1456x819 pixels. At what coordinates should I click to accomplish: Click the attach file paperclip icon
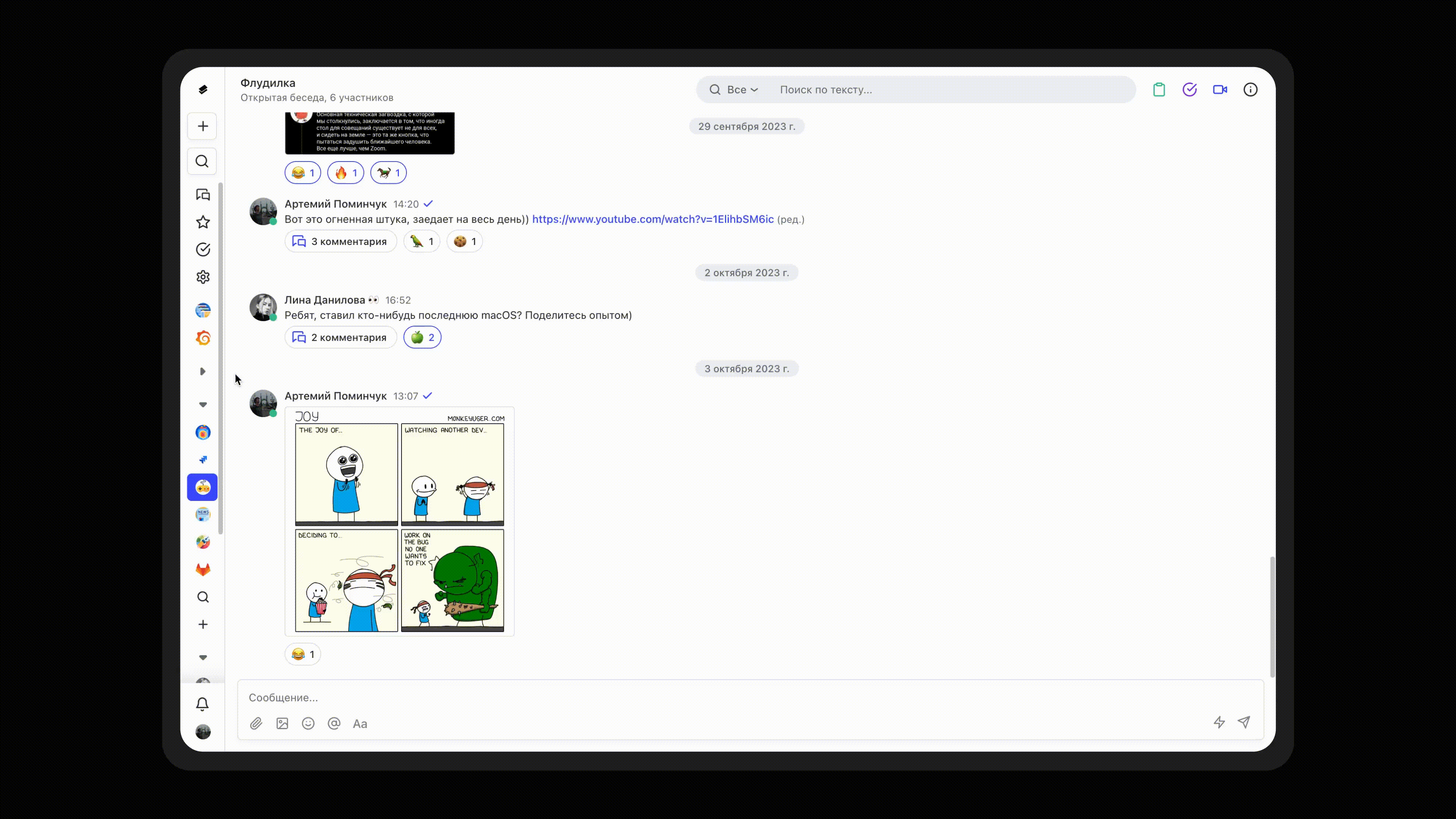[256, 723]
